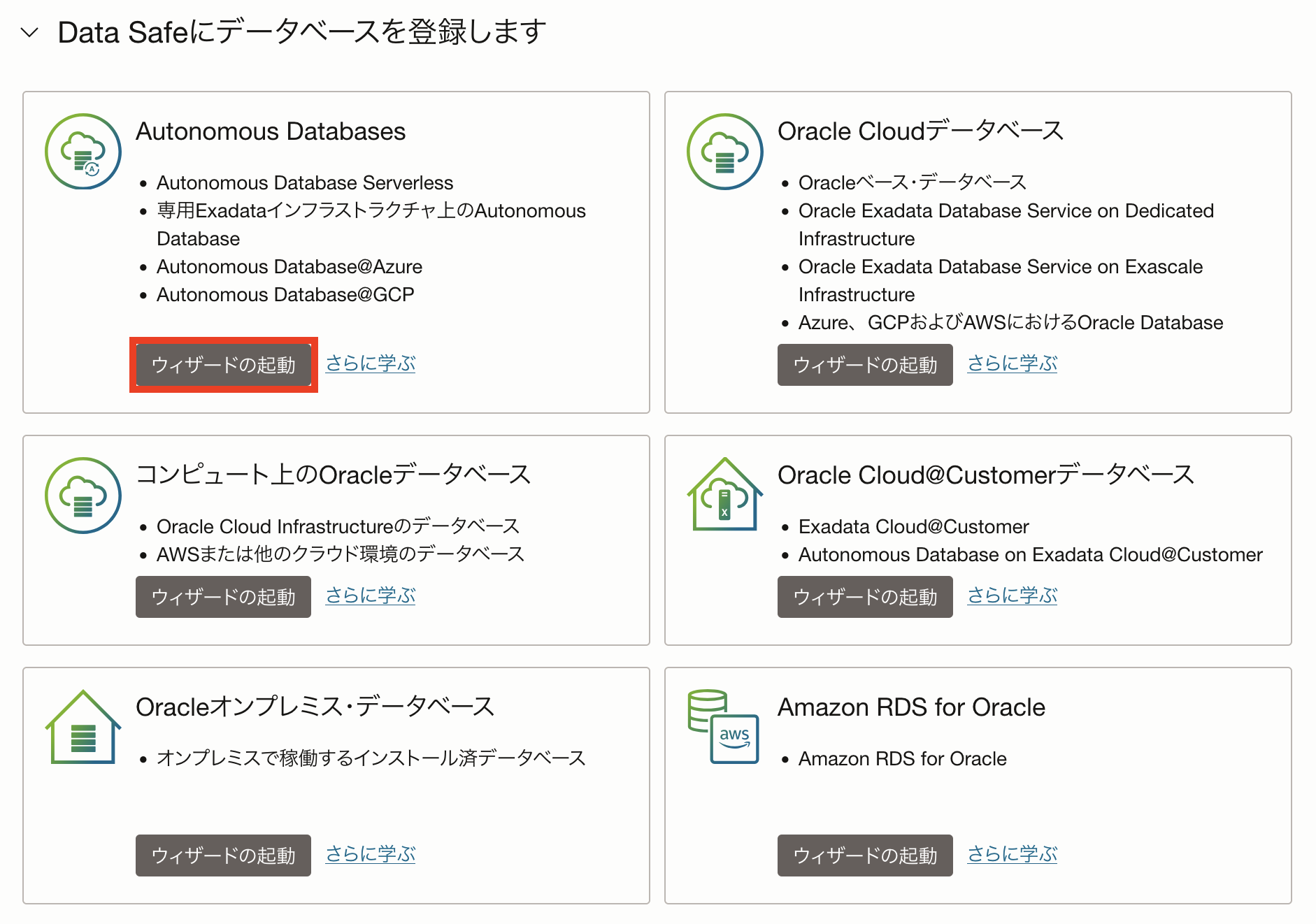The width and height of the screenshot is (1316, 924).
Task: Launch wizard for Oracle on-premises databases
Action: click(223, 856)
